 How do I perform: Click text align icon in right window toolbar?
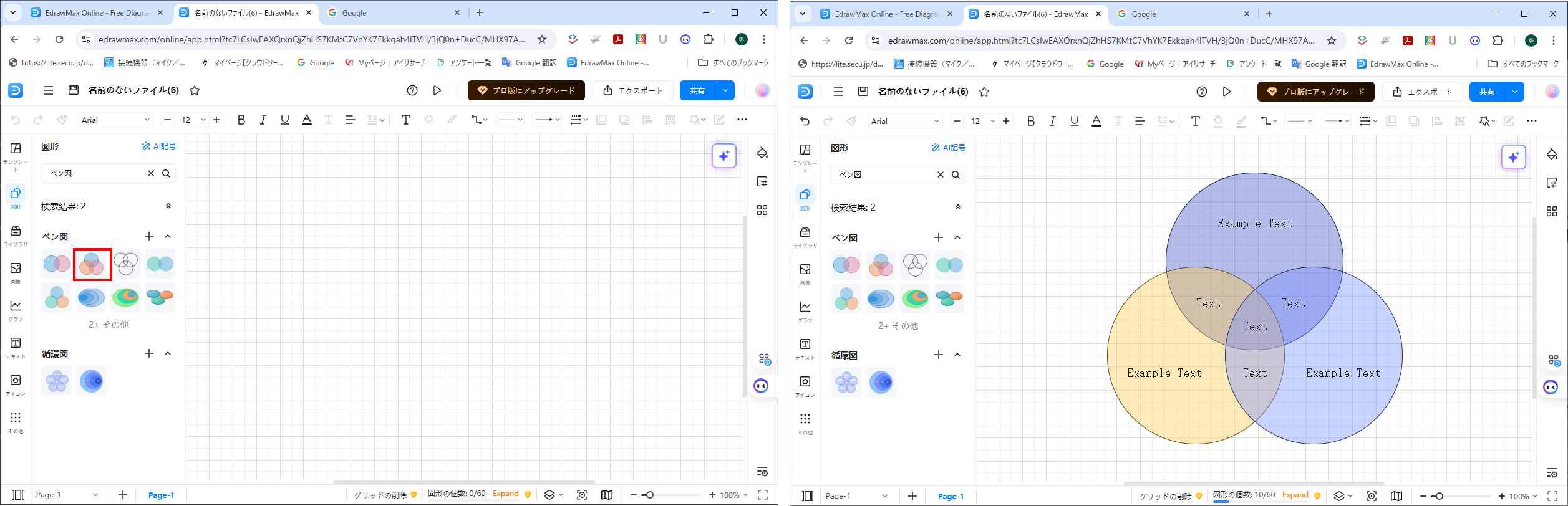point(1140,121)
